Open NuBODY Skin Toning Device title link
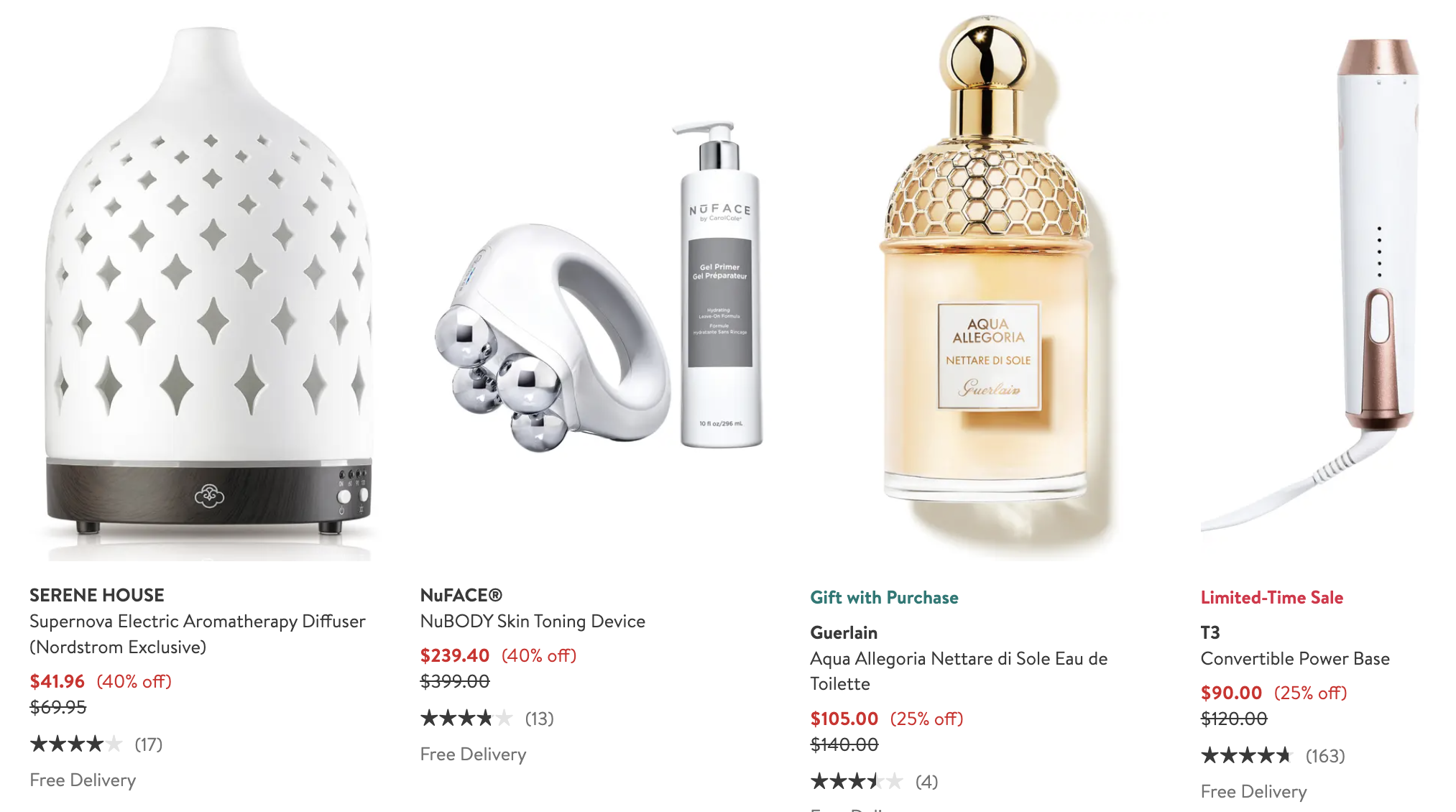 click(x=533, y=621)
